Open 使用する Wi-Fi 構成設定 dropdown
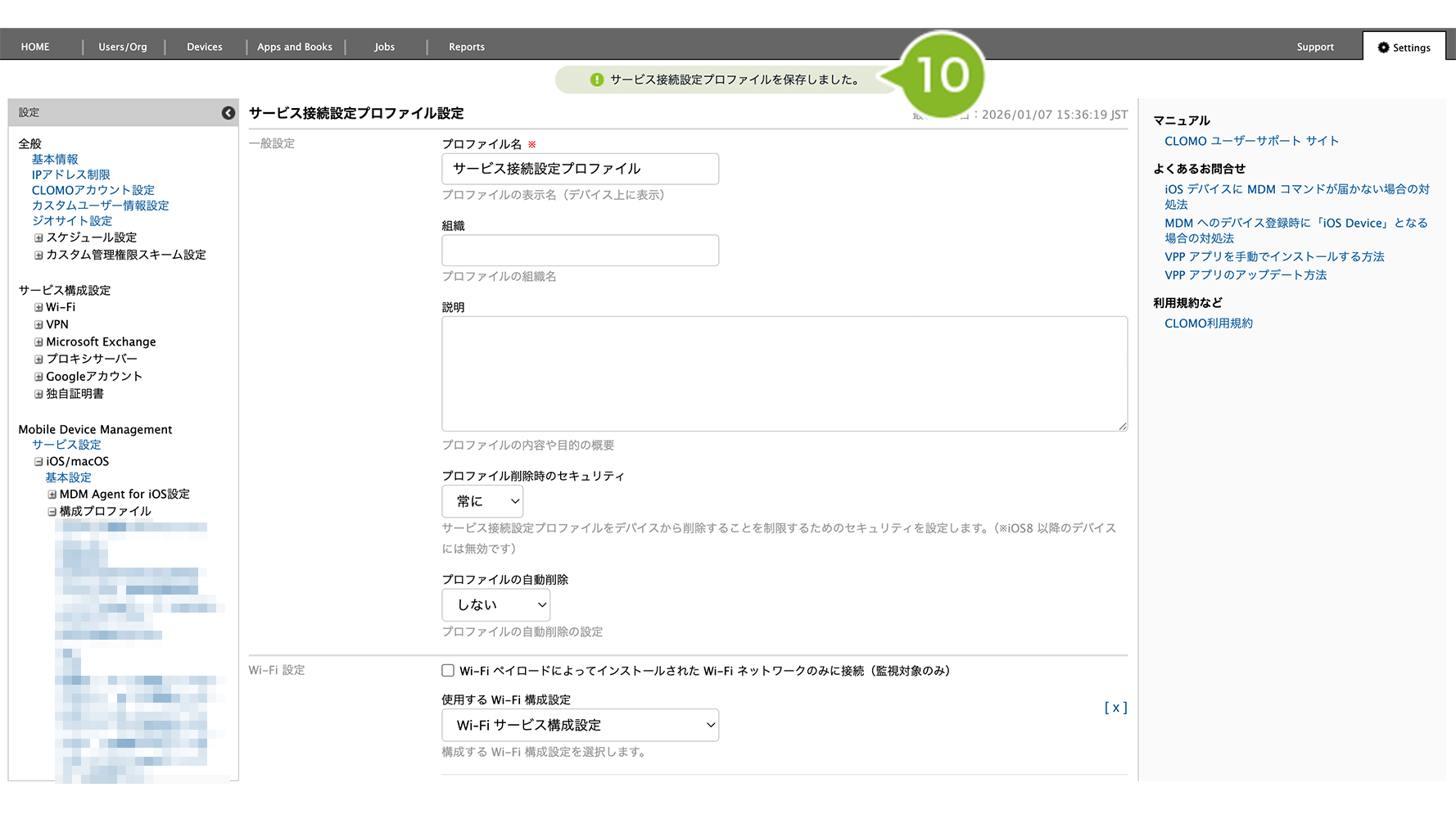The height and width of the screenshot is (819, 1456). coord(580,726)
